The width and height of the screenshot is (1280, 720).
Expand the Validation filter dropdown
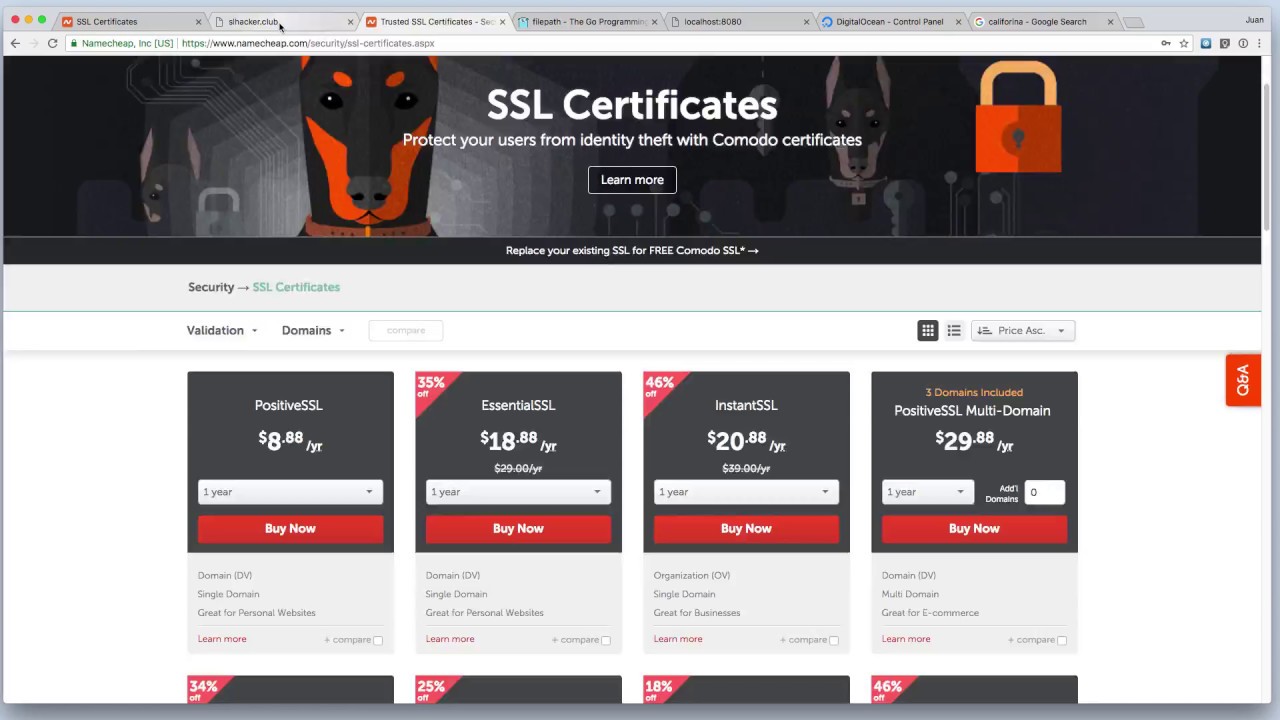(x=222, y=330)
